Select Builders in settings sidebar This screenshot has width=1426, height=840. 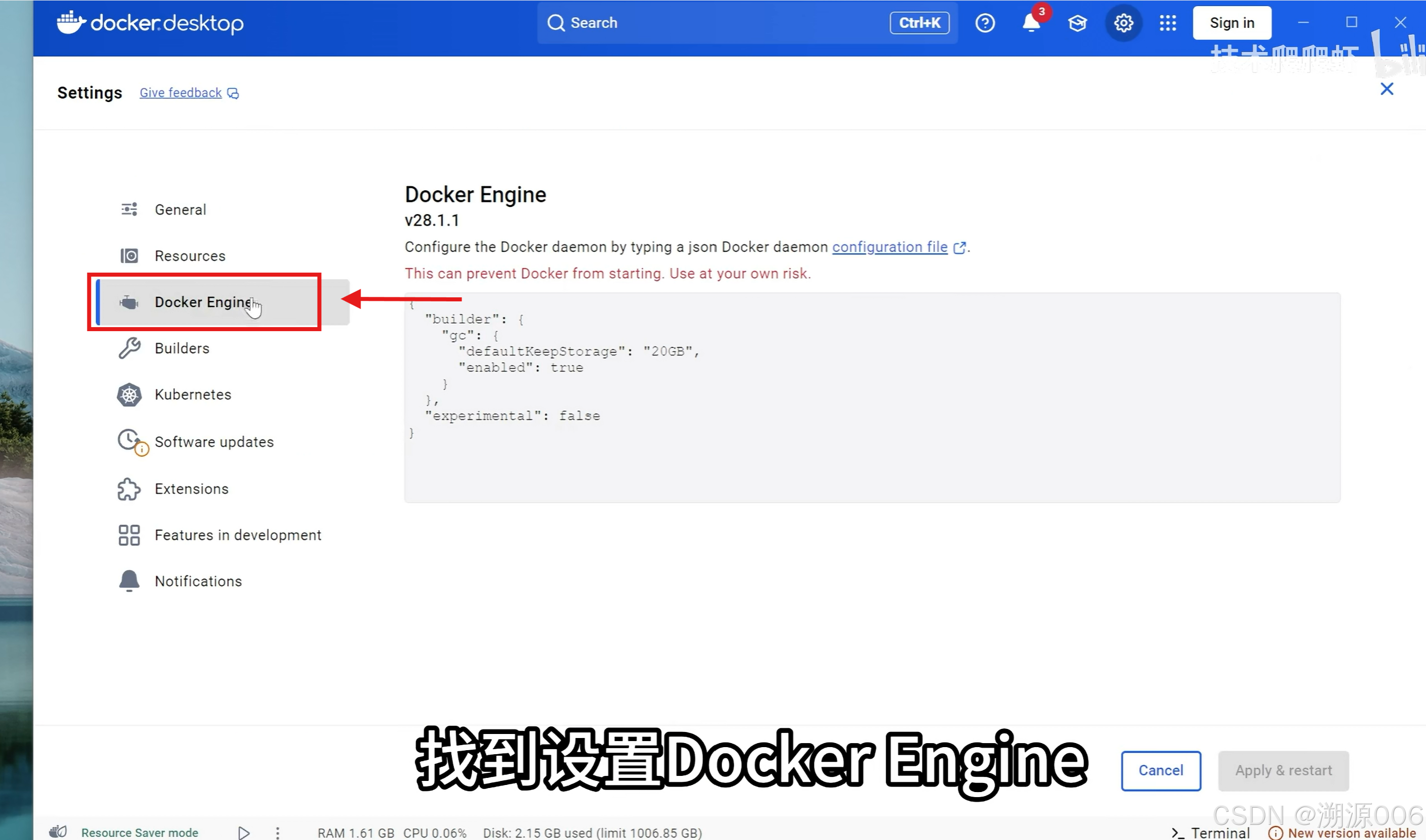point(223,349)
